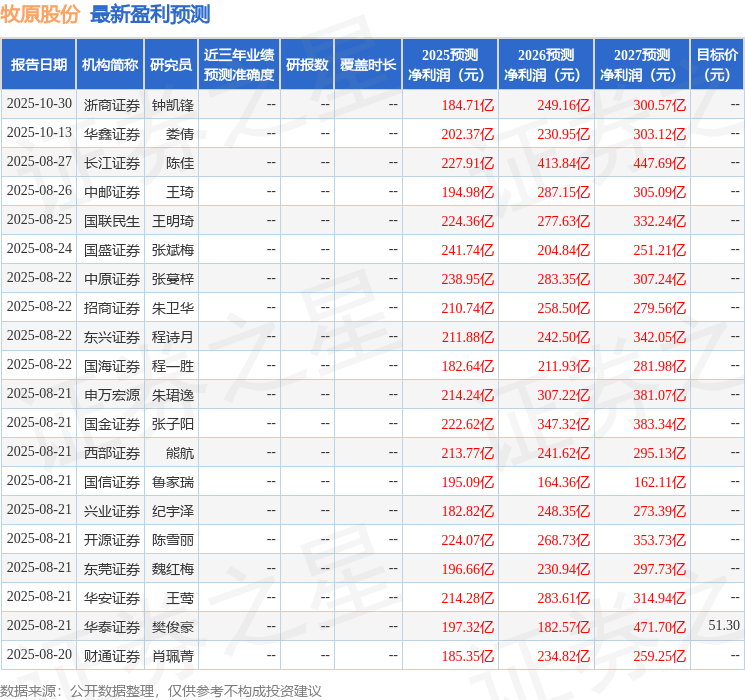Viewport: 745px width, 700px height.
Task: Select the 国盛证券 institution cell
Action: click(x=112, y=250)
